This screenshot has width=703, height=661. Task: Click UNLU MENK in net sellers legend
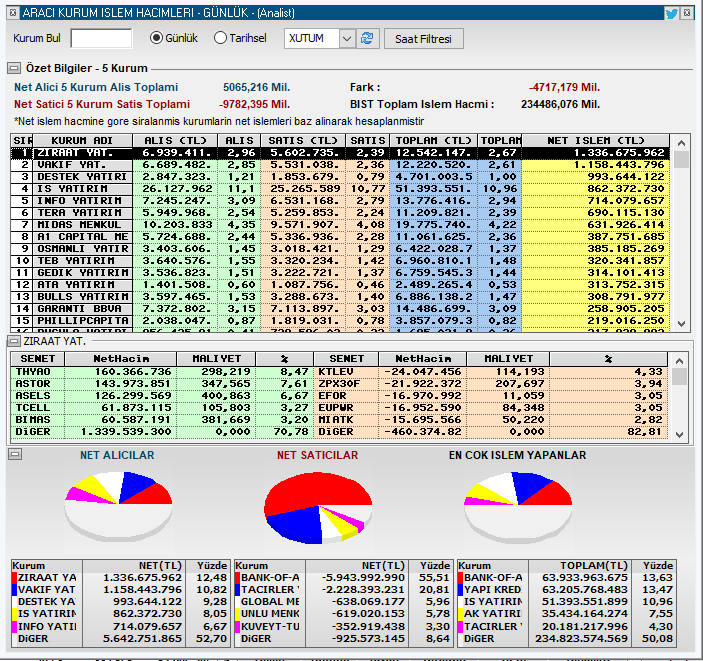[270, 614]
